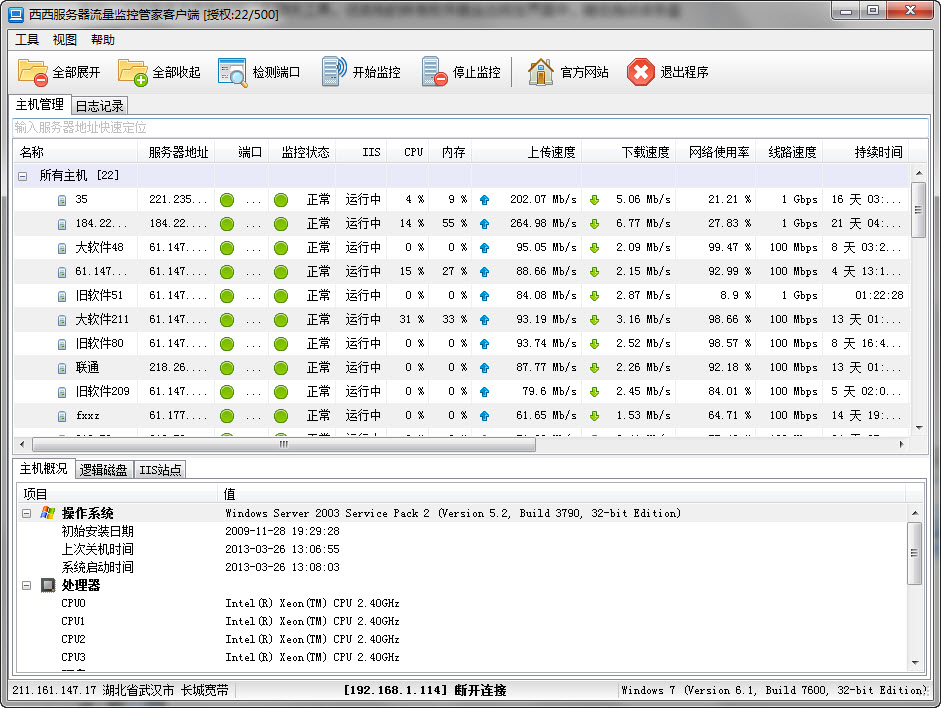Collapse the 操作系统 section

coord(27,513)
